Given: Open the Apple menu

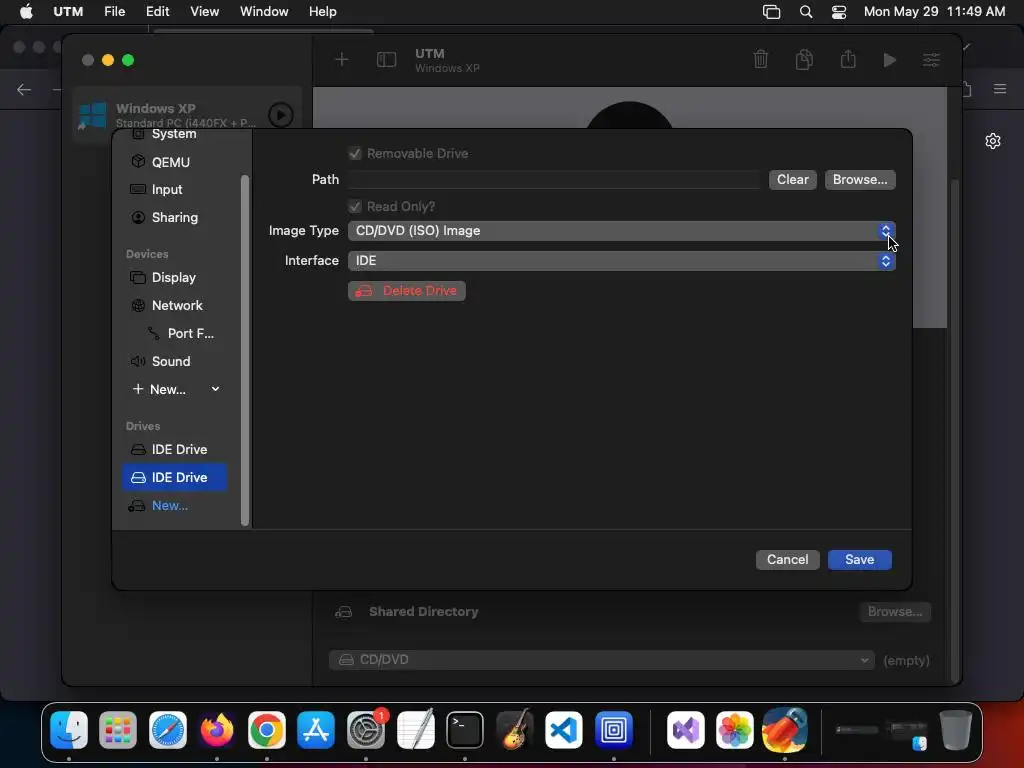Looking at the screenshot, I should [x=26, y=12].
